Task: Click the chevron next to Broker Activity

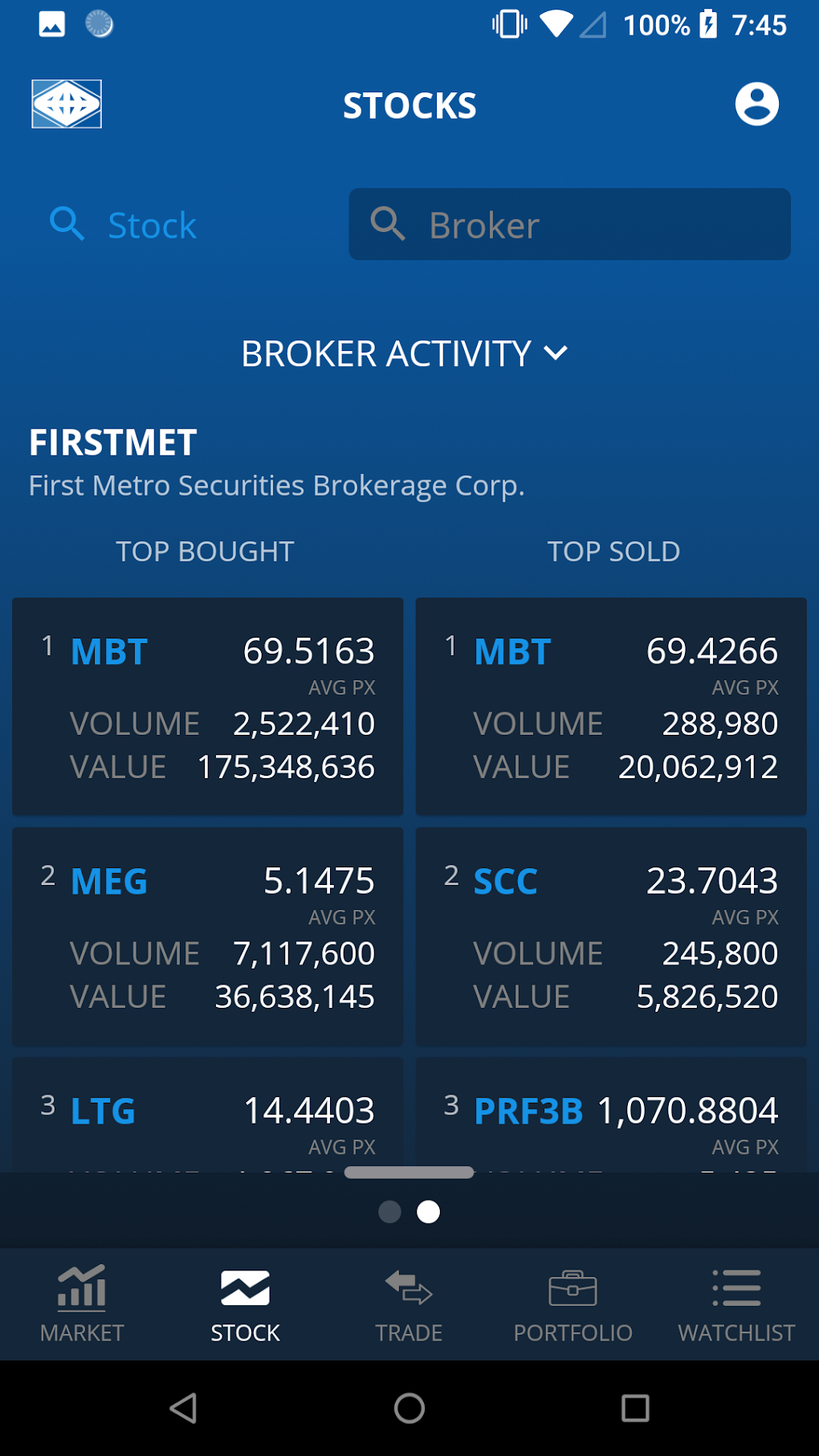Action: [556, 353]
